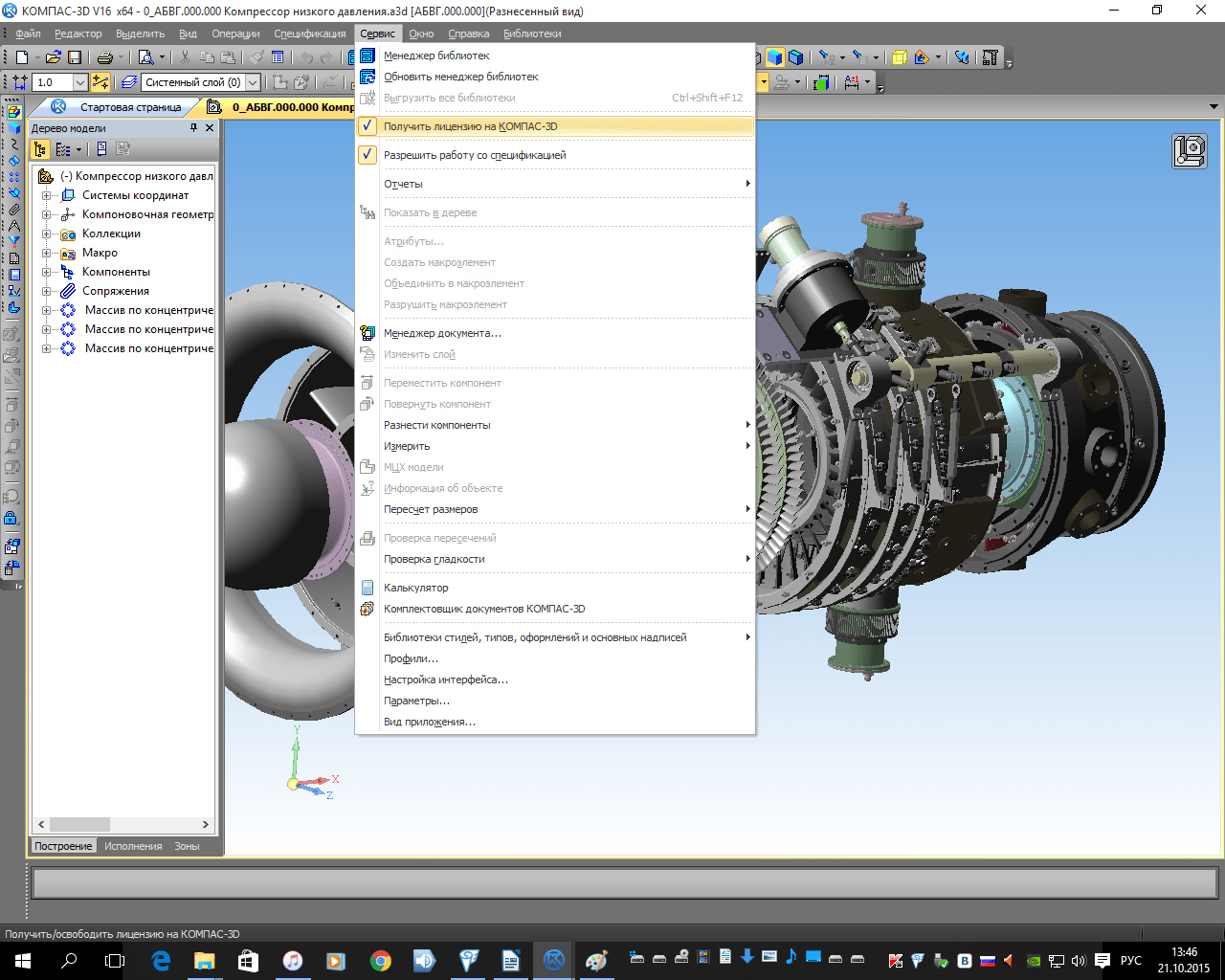Click the layers management icon near Системный слой
The width and height of the screenshot is (1225, 980).
pos(128,82)
